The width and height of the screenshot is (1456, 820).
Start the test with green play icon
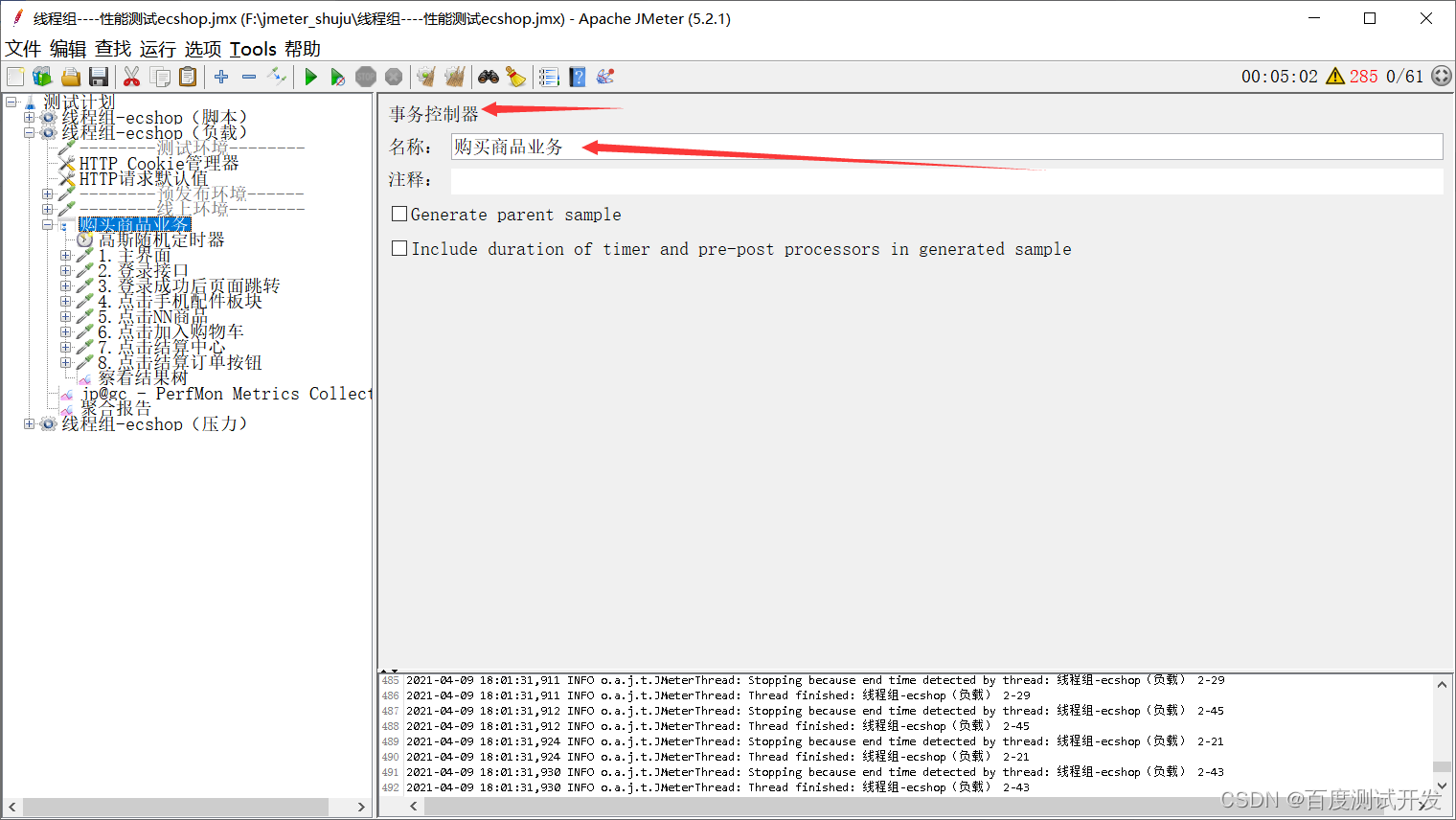310,77
